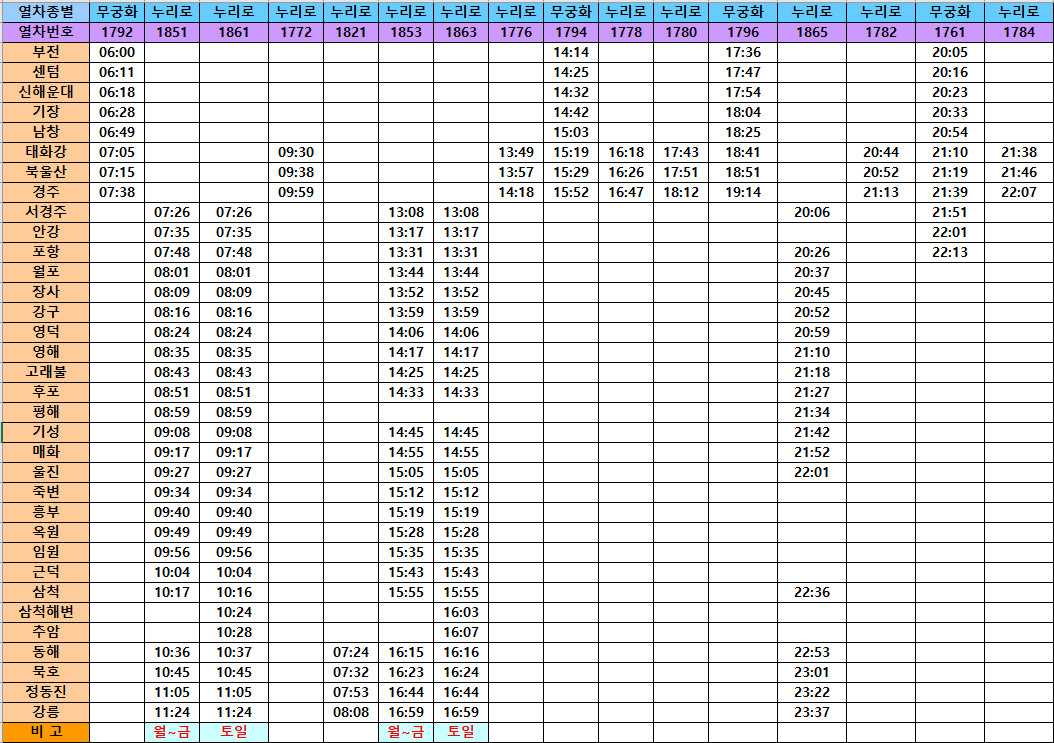1054x743 pixels.
Task: Click train number 1780
Action: pos(681,32)
